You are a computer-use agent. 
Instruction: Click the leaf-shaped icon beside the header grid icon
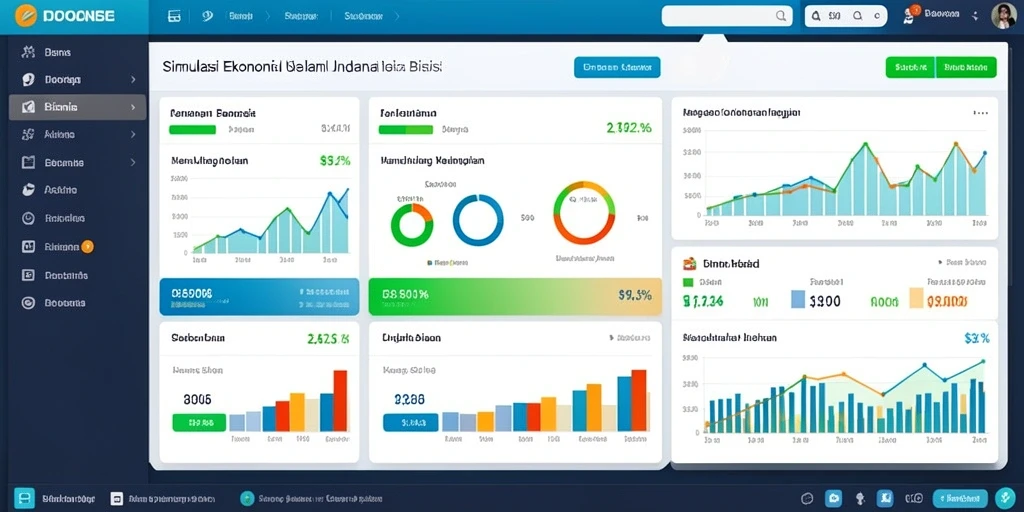click(208, 16)
